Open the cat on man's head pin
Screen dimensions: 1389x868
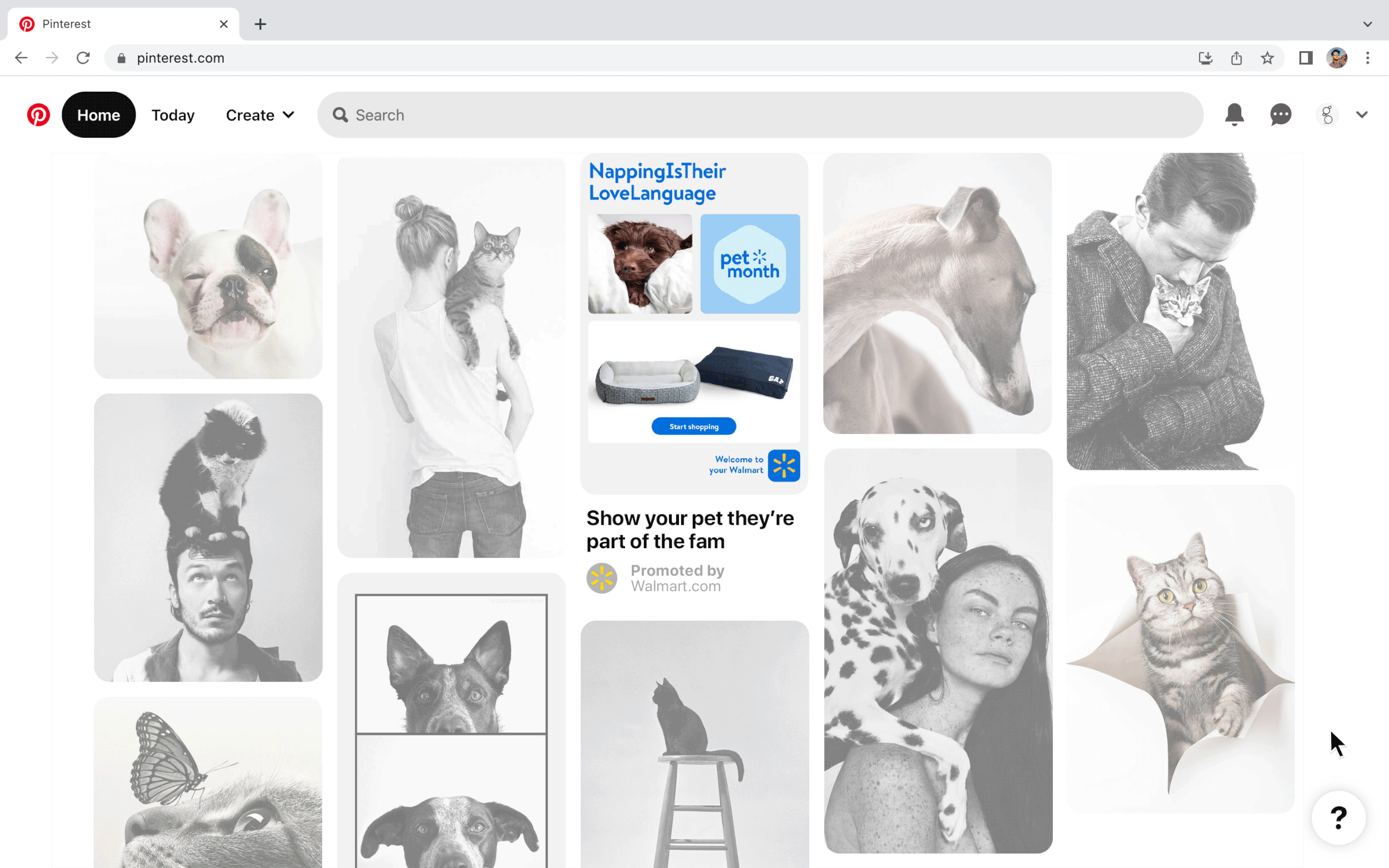208,538
